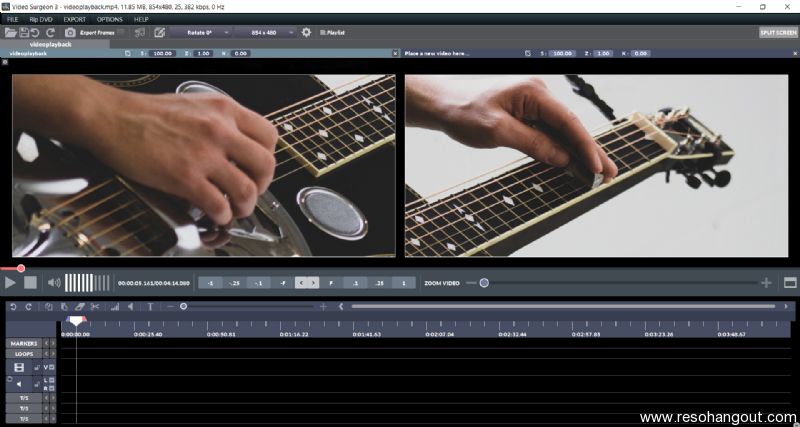Redo via the top toolbar arrow
Viewport: 800px width, 427px height.
50,33
